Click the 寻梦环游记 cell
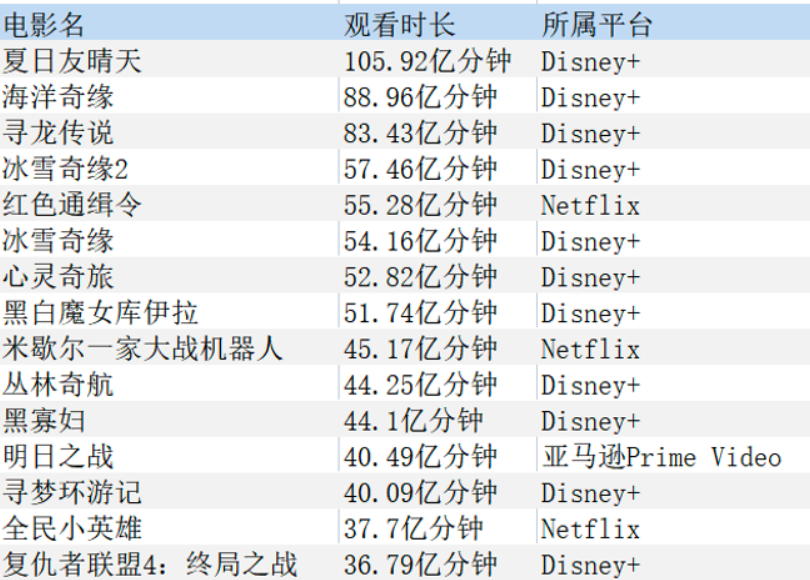The image size is (810, 580). 73,493
